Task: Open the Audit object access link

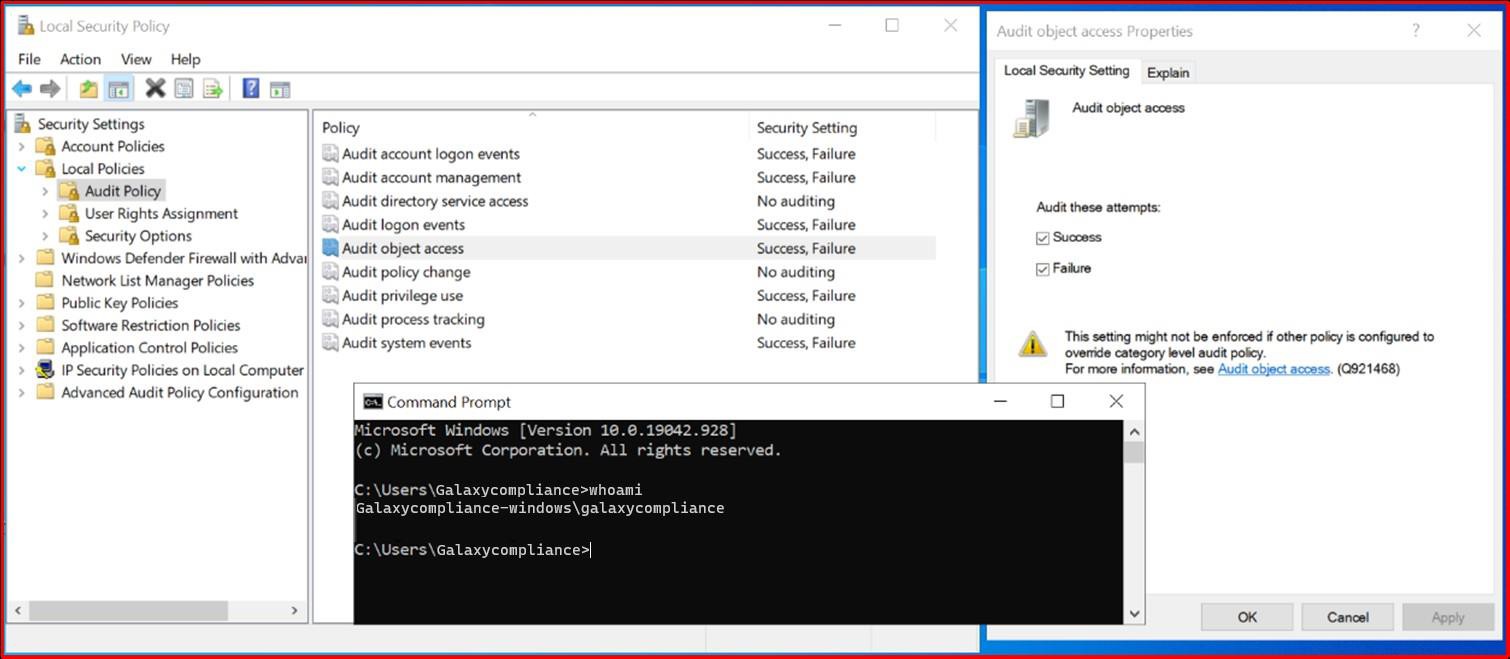Action: (1274, 369)
